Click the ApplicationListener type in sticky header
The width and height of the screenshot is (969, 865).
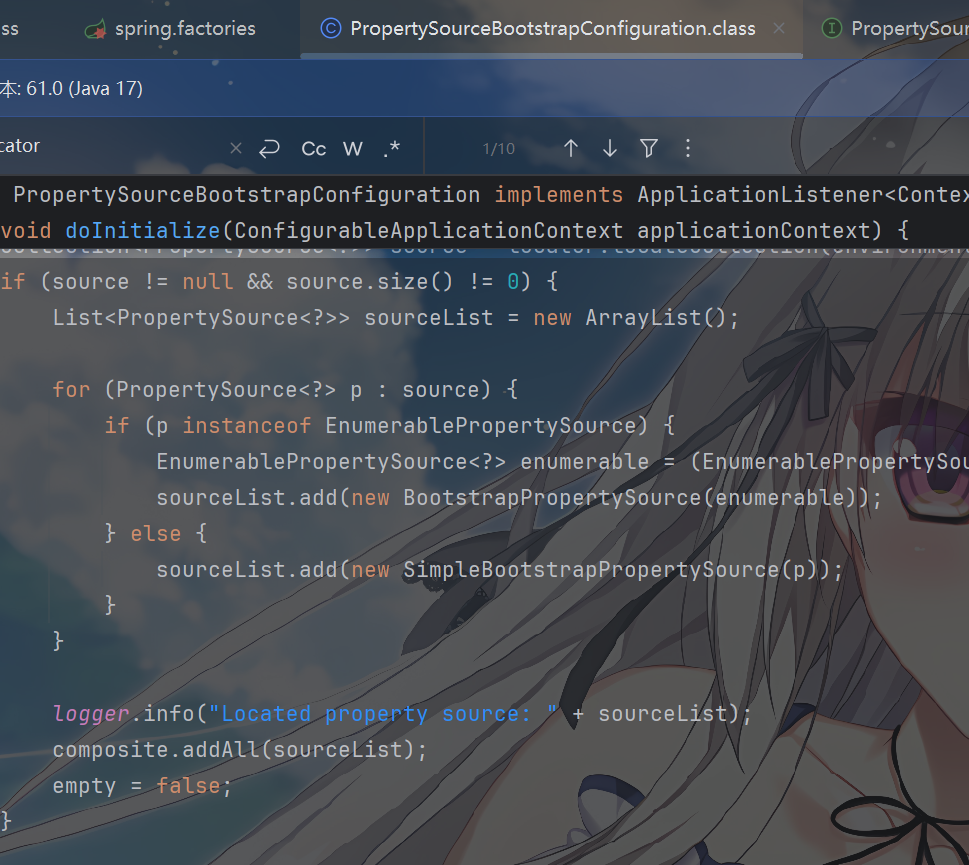[x=761, y=195]
